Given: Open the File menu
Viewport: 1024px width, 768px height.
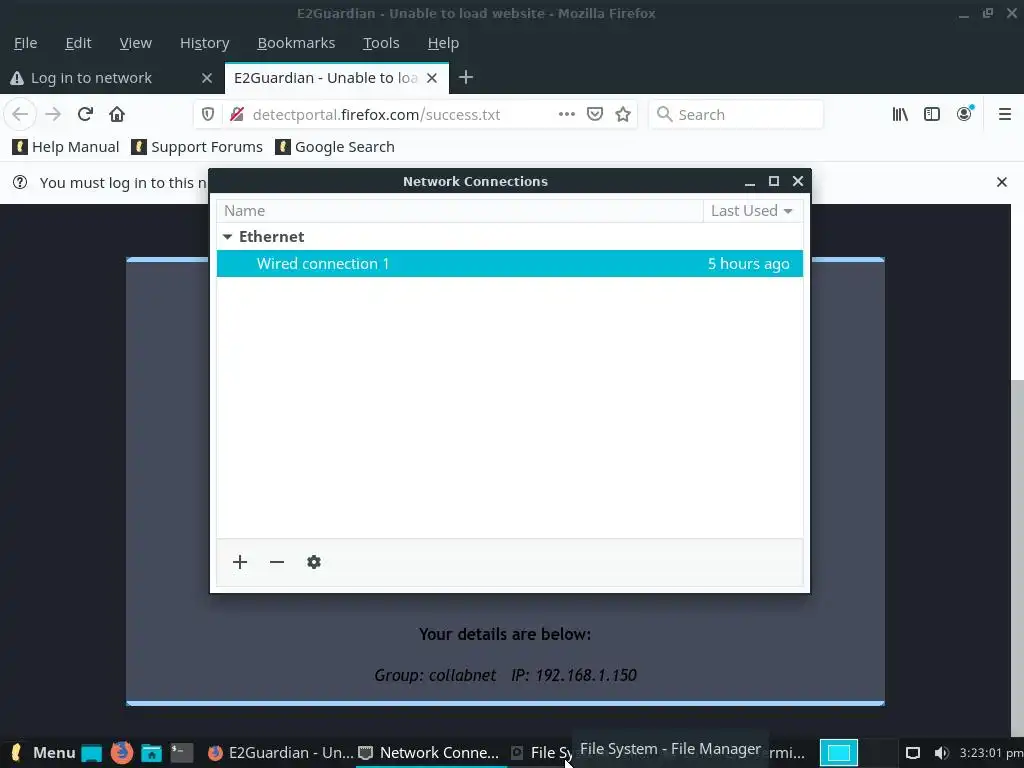Looking at the screenshot, I should (25, 43).
